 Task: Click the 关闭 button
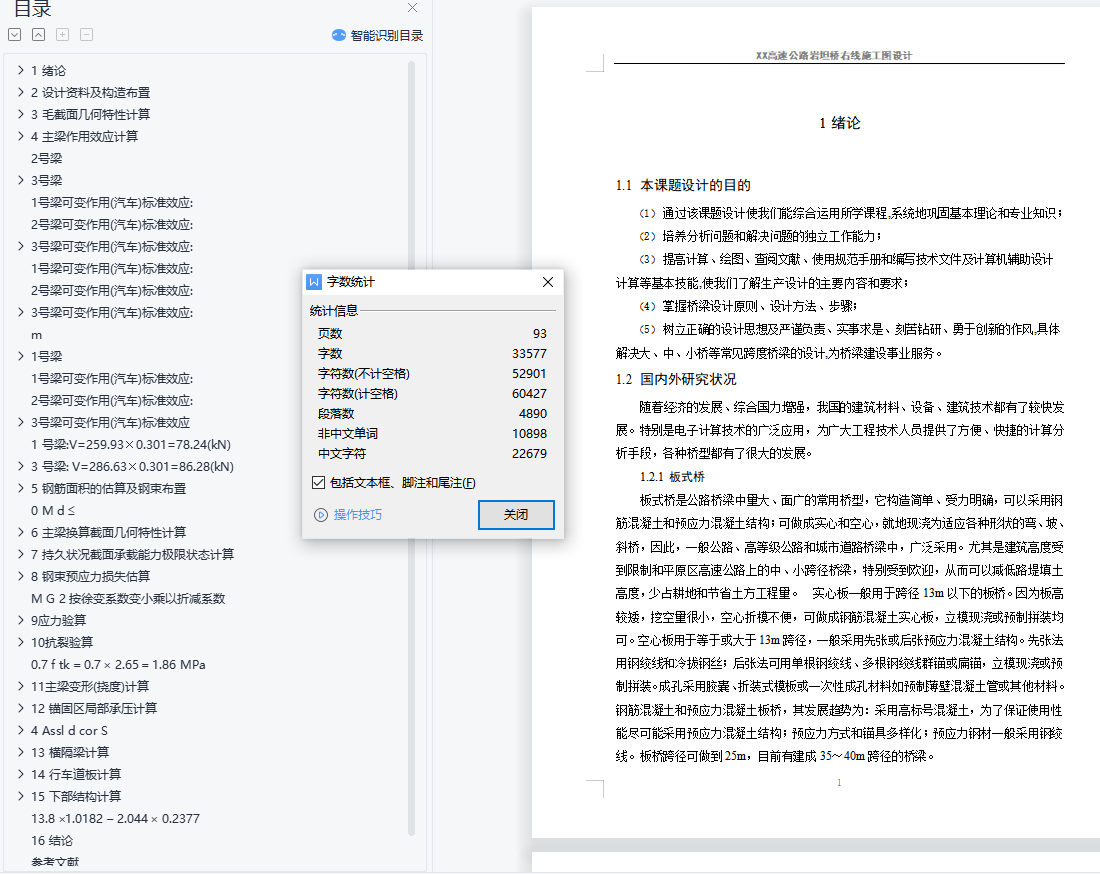(516, 515)
